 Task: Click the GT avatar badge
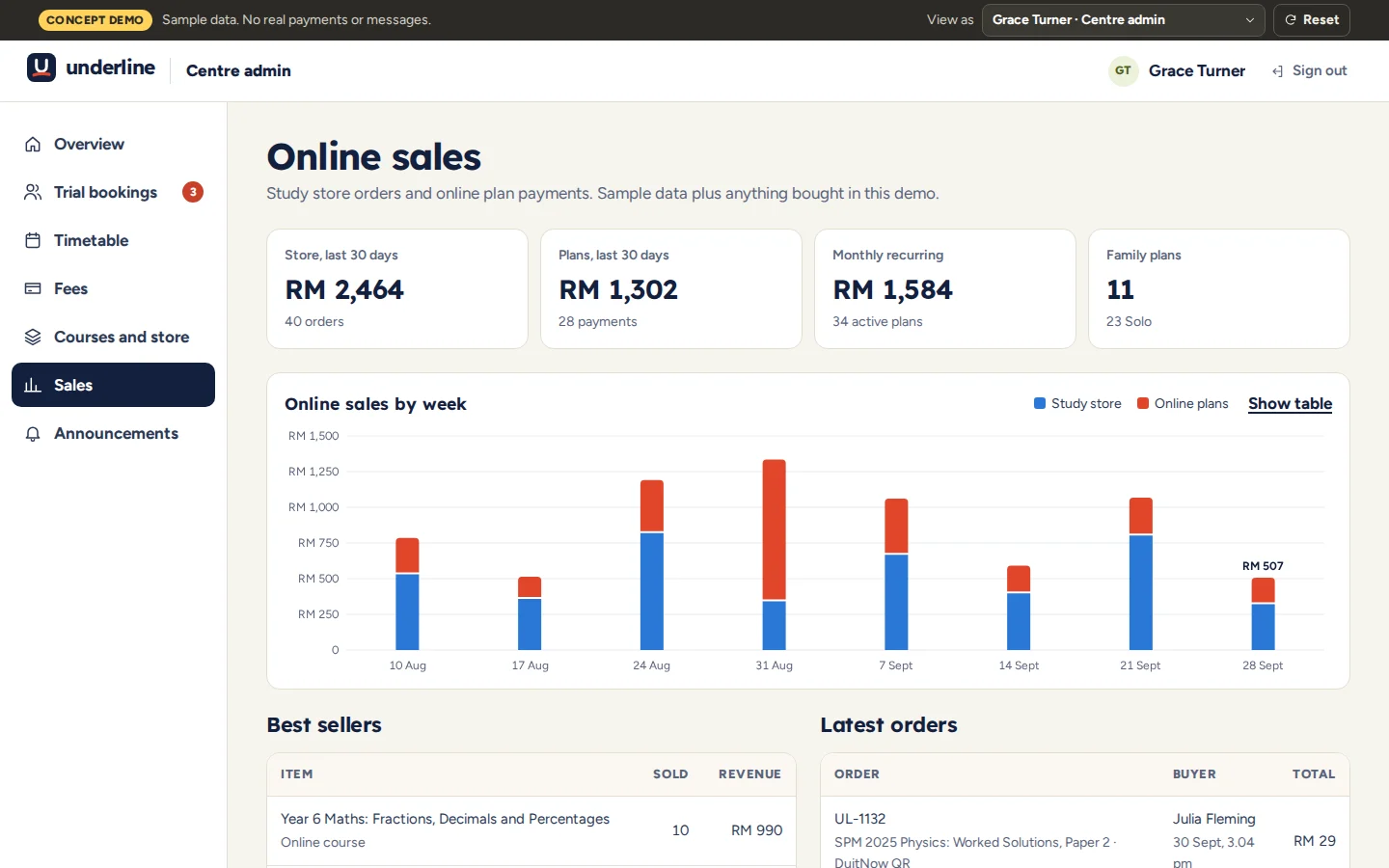(x=1124, y=70)
